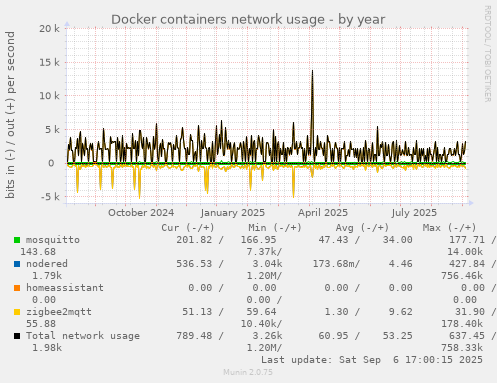This screenshot has height=383, width=497.
Task: Click the Max (-/+) column header
Action: 450,228
